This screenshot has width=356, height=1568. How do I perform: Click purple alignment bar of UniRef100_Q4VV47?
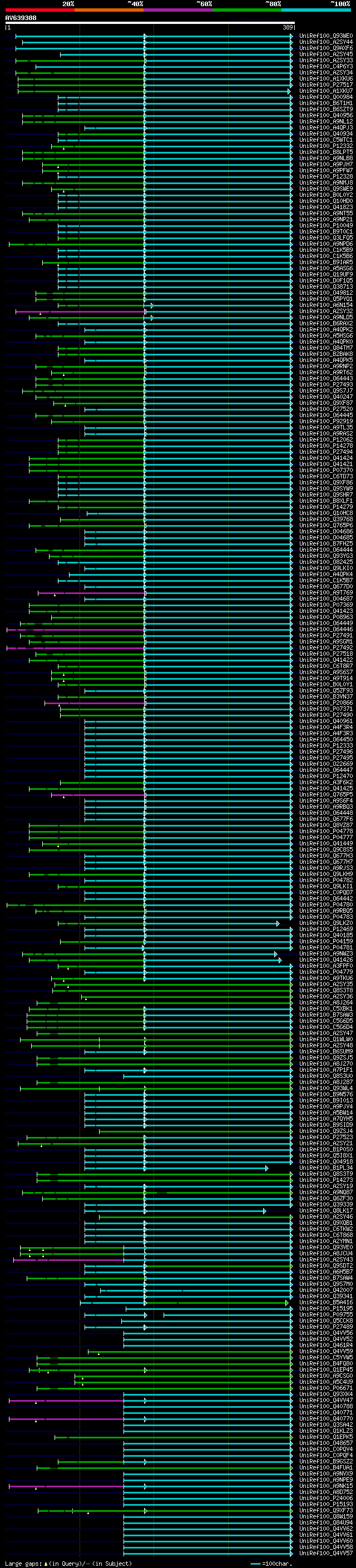pos(66,1400)
